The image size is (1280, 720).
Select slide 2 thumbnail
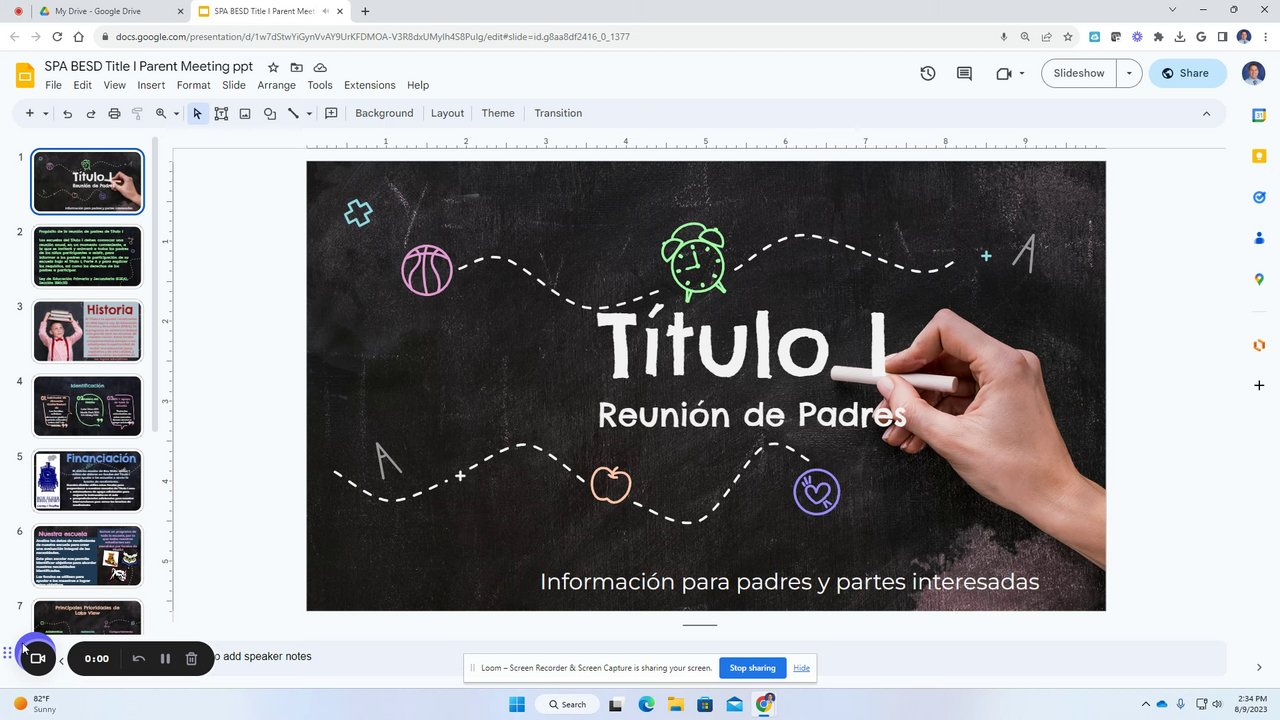[88, 256]
